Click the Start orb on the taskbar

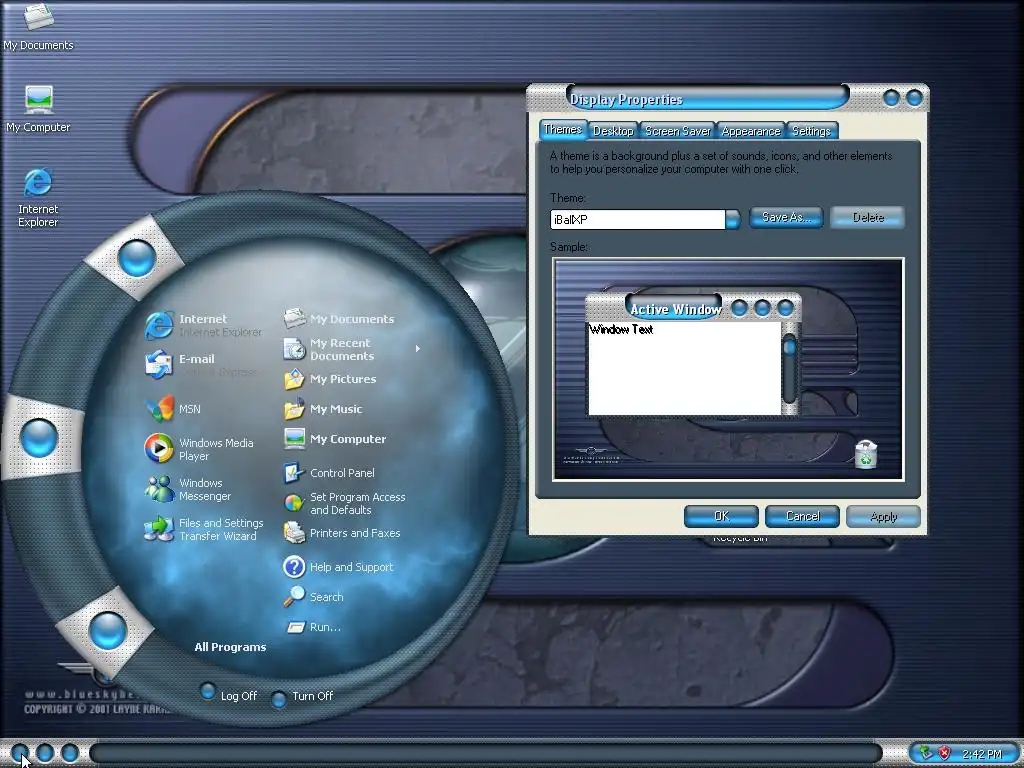click(20, 753)
